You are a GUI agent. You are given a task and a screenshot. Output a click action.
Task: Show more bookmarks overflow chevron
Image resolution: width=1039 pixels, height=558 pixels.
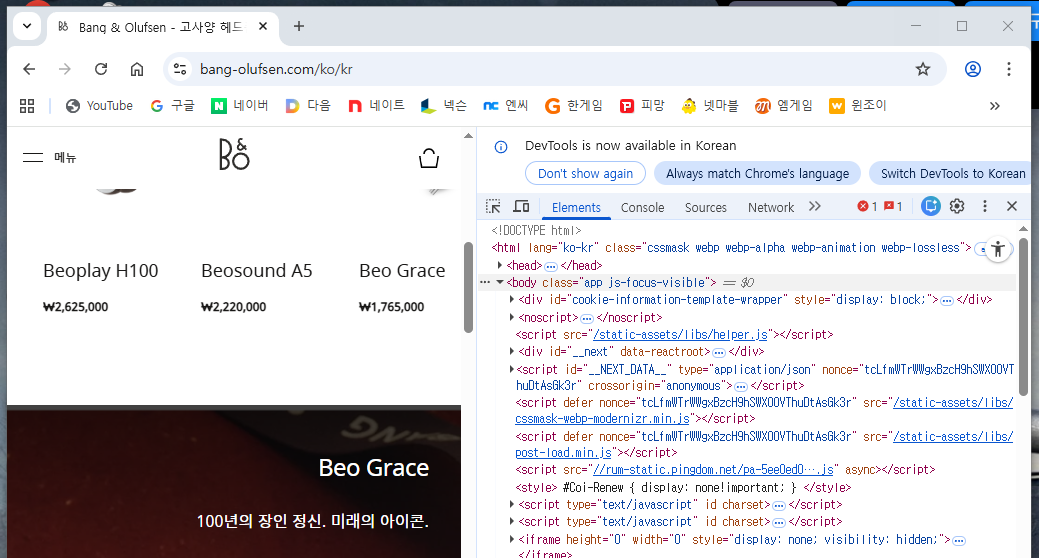click(x=995, y=106)
